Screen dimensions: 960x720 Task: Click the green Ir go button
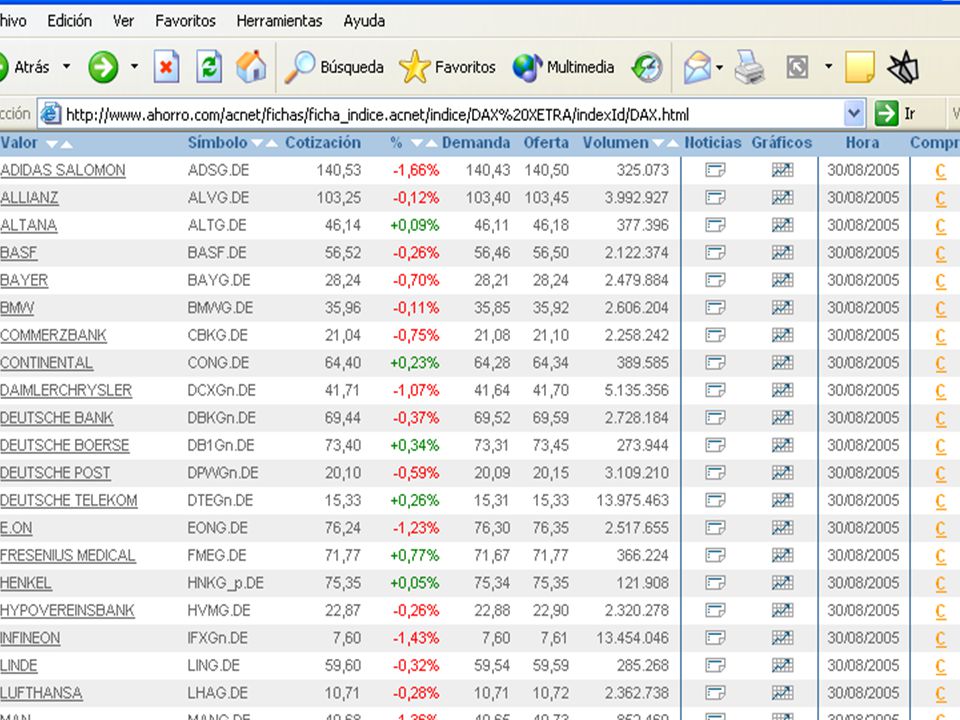(x=895, y=114)
